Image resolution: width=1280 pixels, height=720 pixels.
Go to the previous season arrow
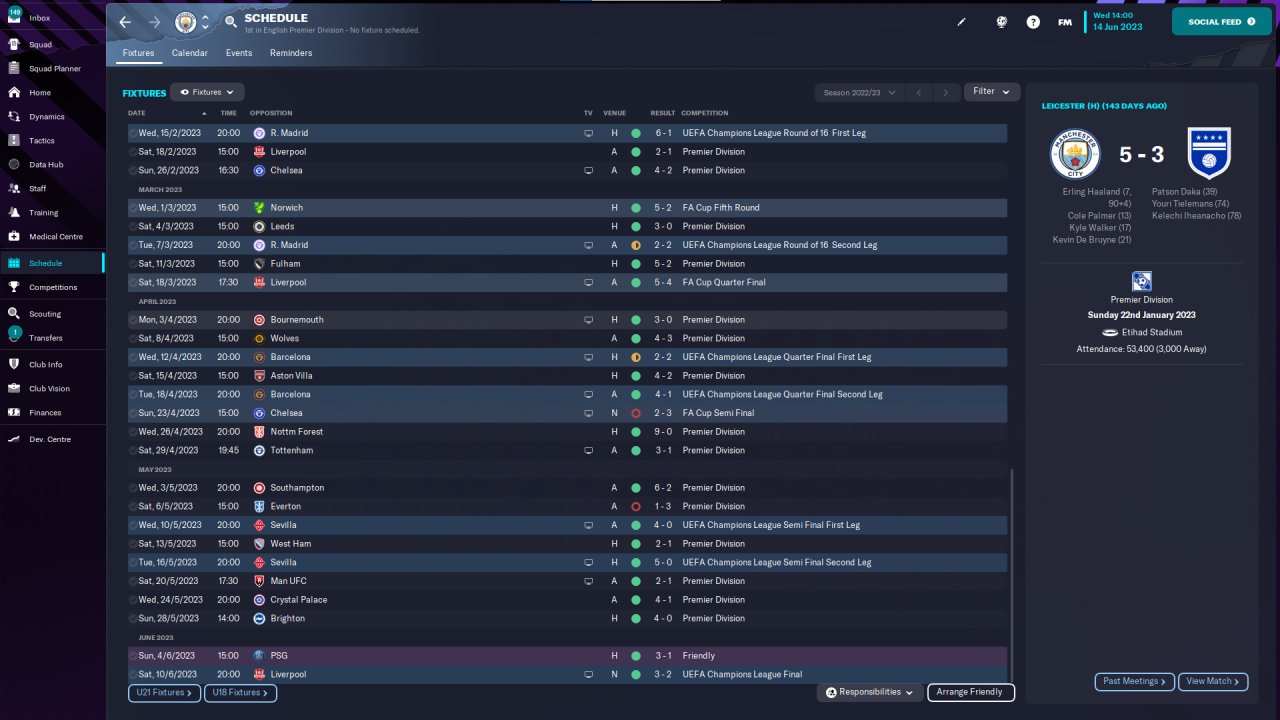(x=919, y=92)
